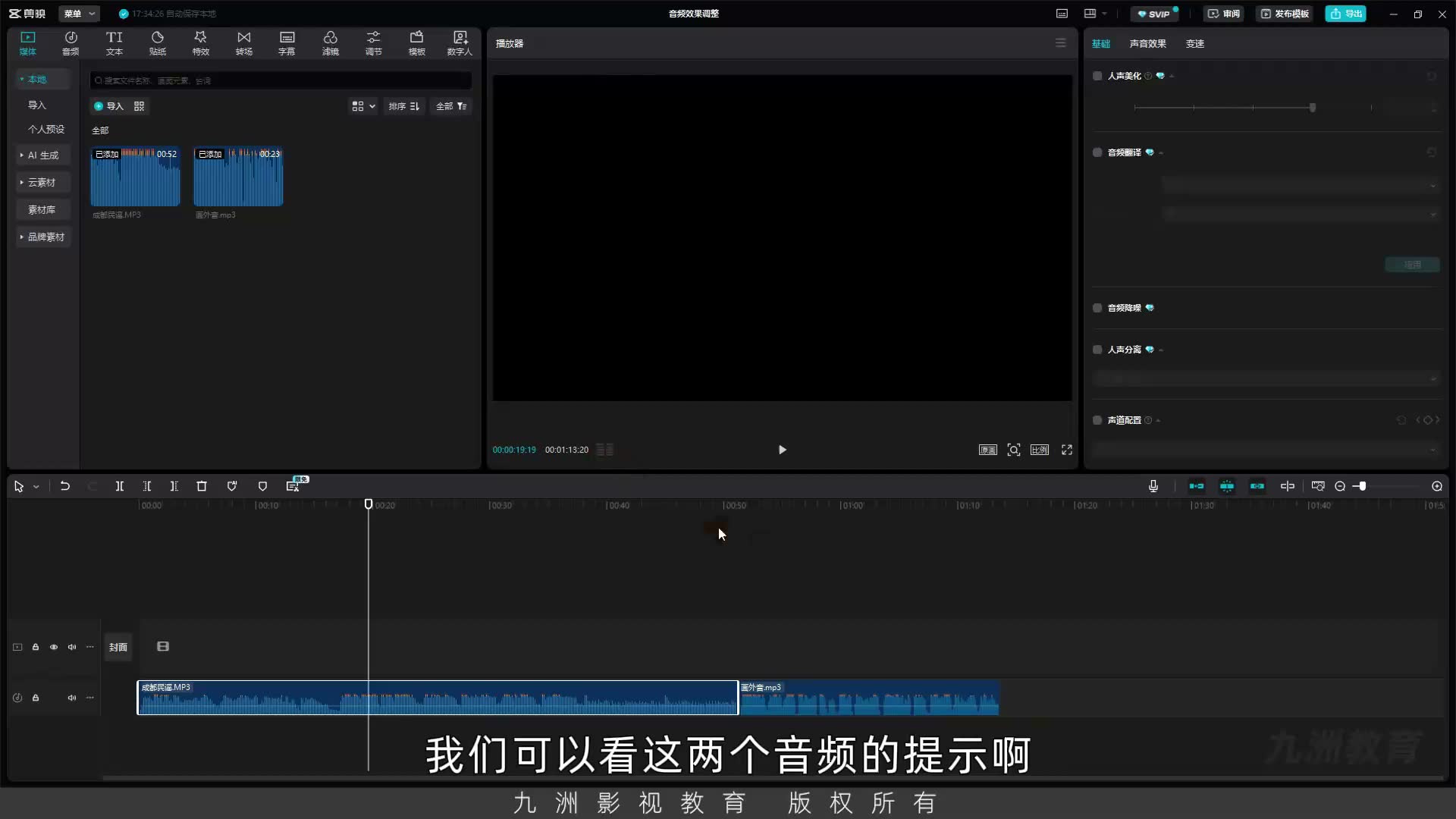
Task: Open the 模板 (Templates) tab
Action: (x=416, y=43)
